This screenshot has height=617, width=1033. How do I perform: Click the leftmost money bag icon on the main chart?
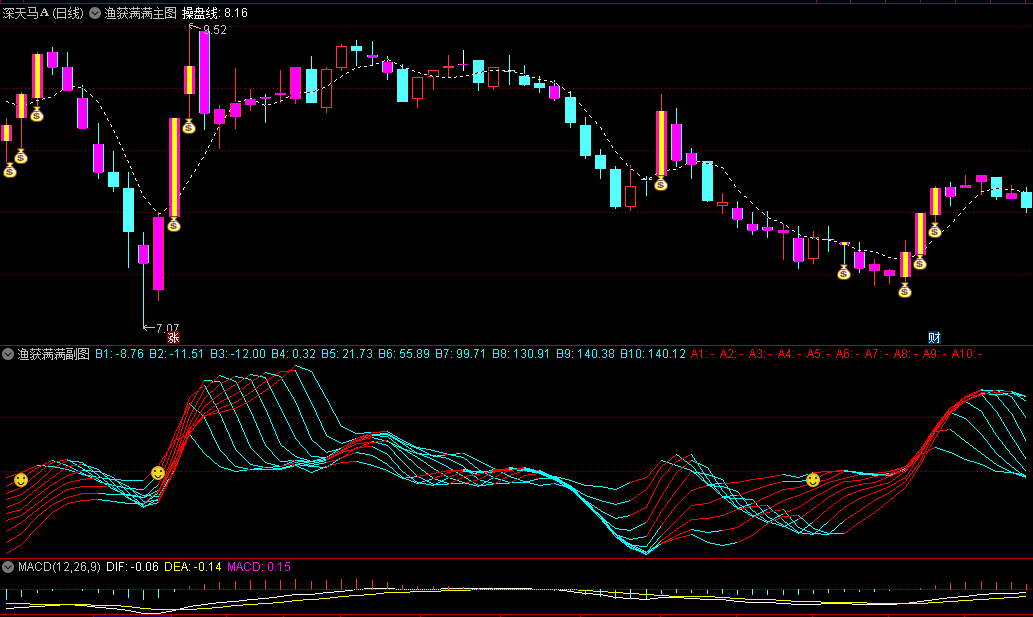pyautogui.click(x=10, y=171)
